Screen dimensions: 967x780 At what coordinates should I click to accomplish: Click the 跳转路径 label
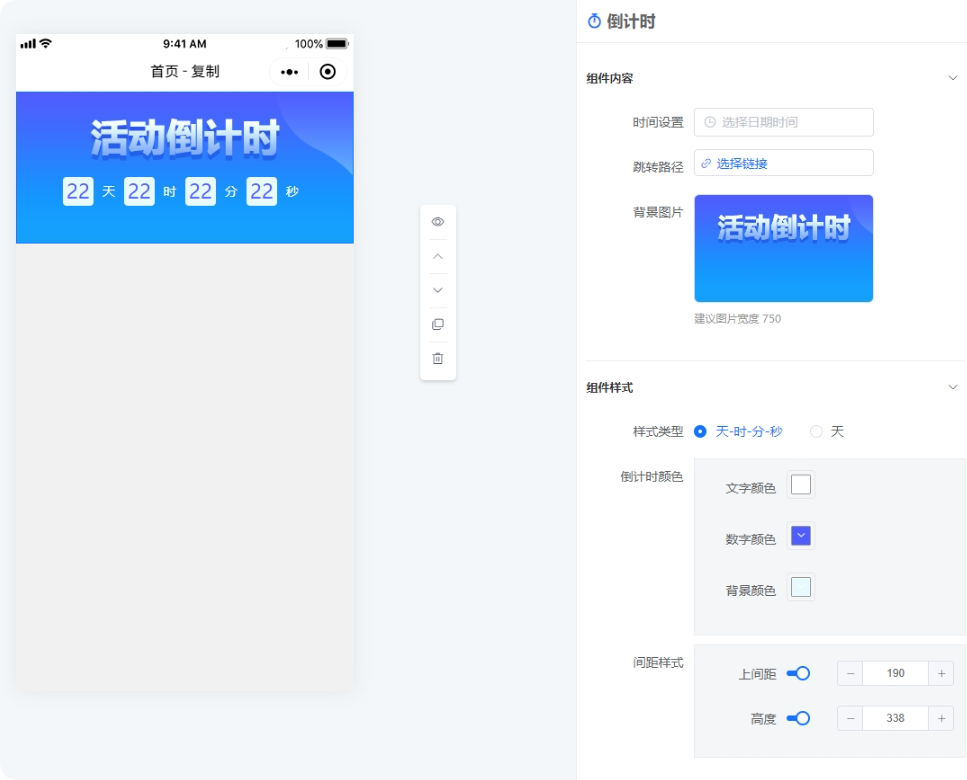coord(658,167)
